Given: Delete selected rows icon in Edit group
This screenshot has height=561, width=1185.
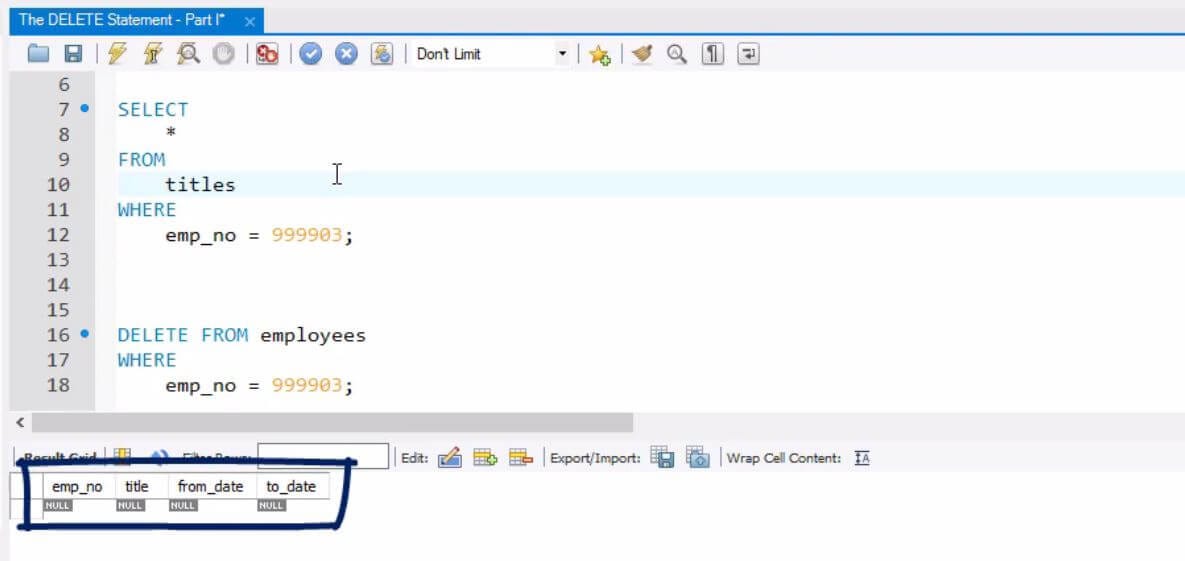Looking at the screenshot, I should tap(521, 457).
